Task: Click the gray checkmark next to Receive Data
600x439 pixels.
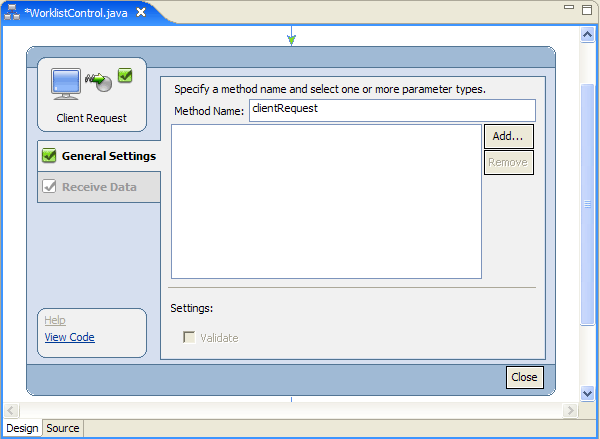Action: tap(49, 186)
